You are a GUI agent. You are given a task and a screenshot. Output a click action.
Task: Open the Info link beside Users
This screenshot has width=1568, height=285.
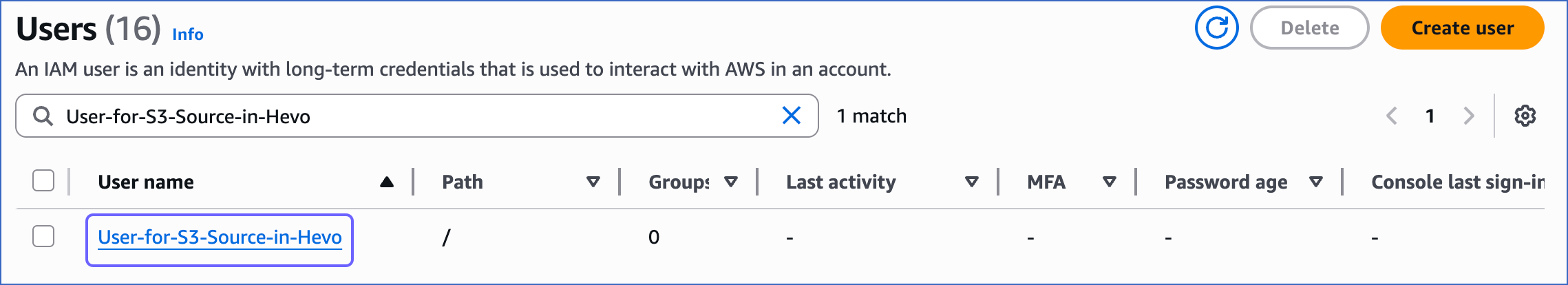click(x=188, y=34)
